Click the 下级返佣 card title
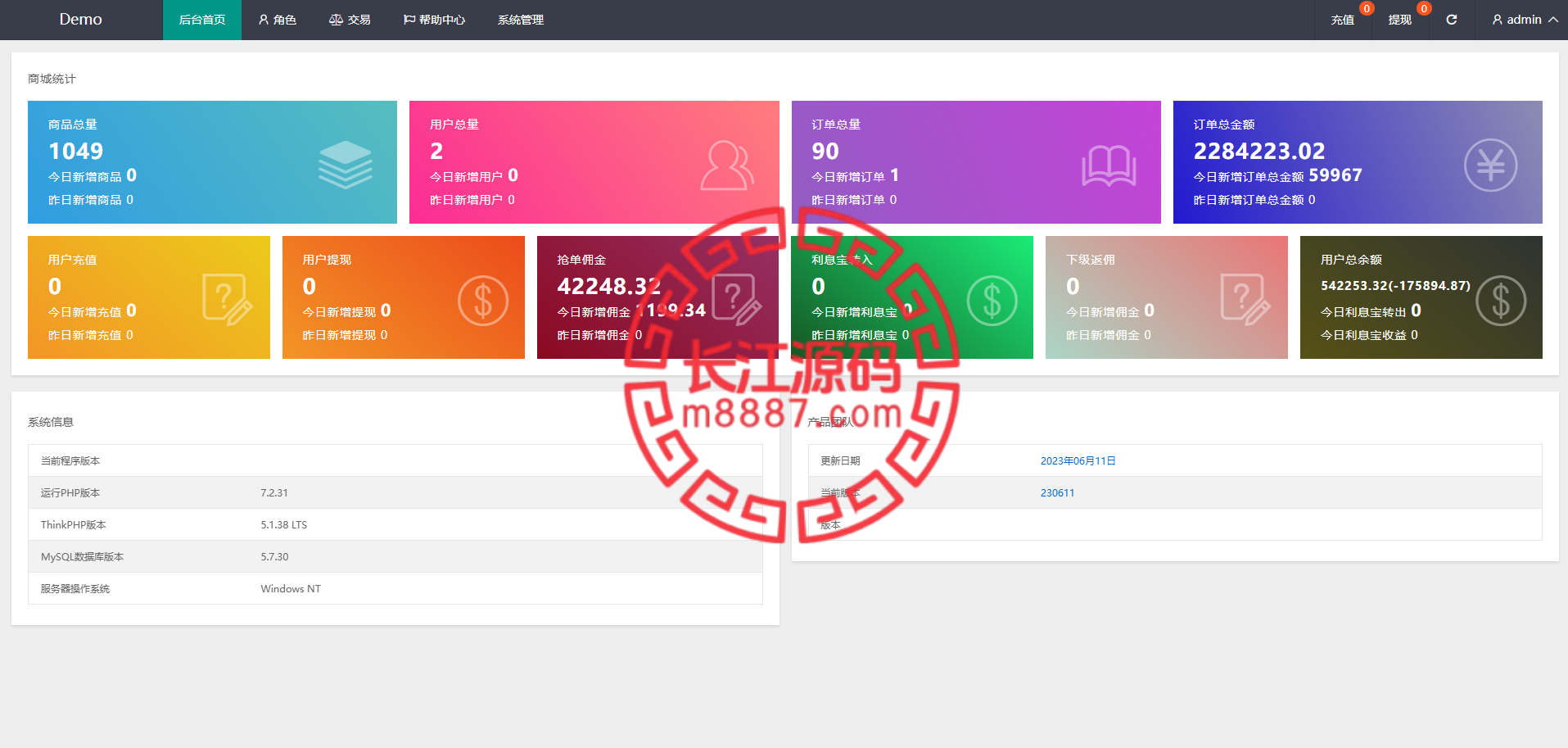Viewport: 1568px width, 748px height. [x=1091, y=260]
